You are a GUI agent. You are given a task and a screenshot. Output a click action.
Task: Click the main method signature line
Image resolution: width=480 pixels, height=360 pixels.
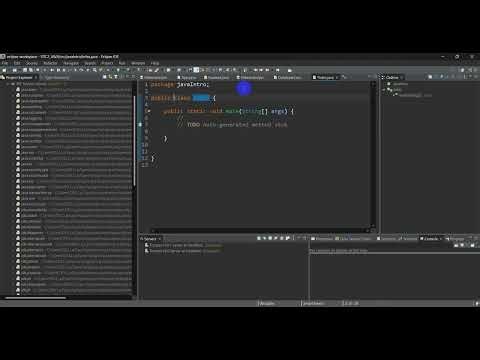(229, 111)
